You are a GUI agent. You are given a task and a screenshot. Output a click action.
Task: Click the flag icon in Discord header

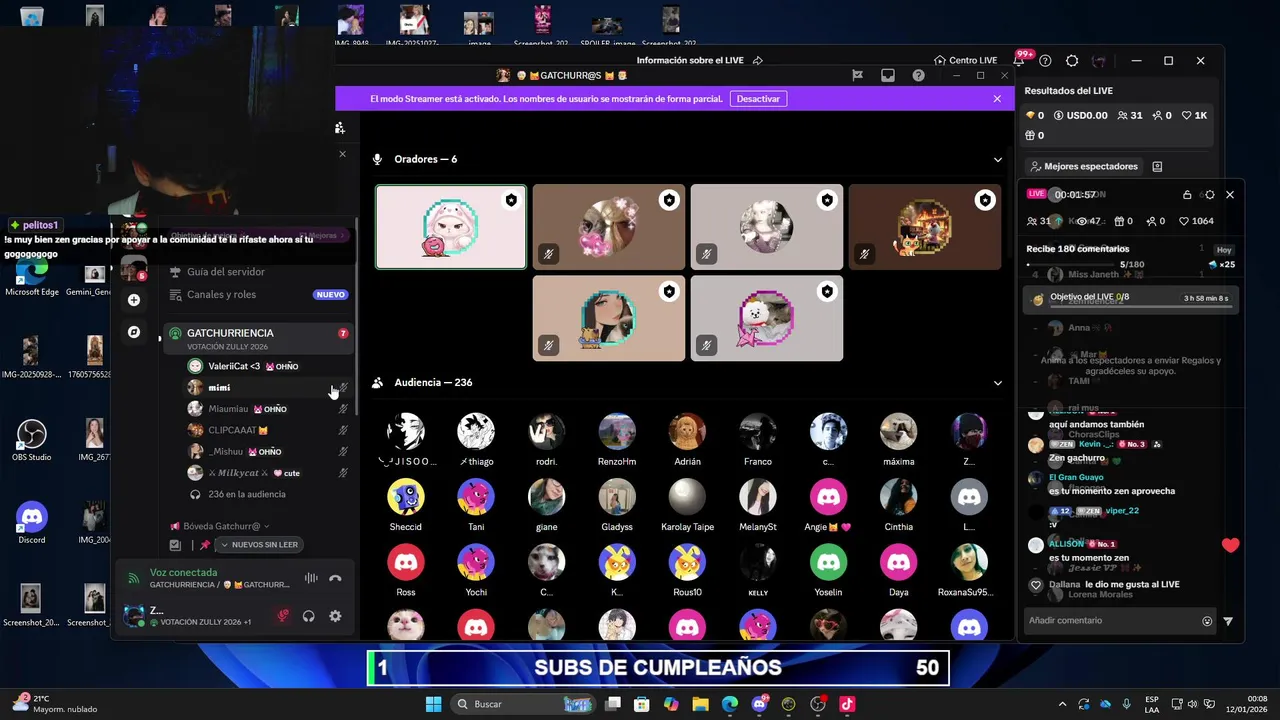857,75
